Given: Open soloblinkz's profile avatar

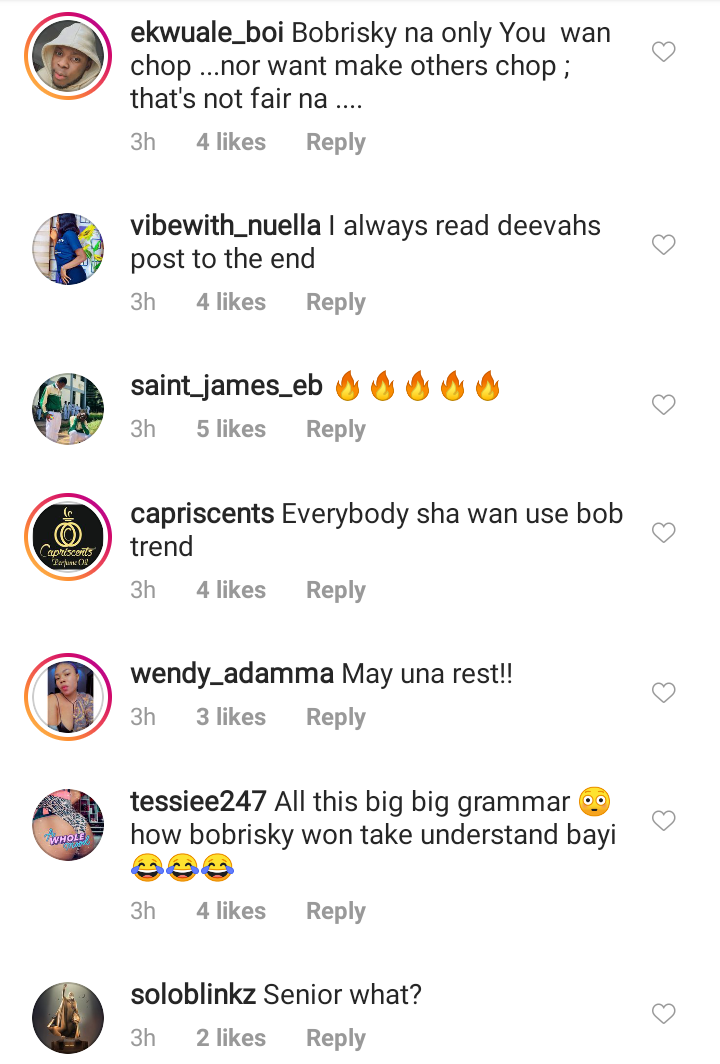Looking at the screenshot, I should click(x=68, y=1018).
